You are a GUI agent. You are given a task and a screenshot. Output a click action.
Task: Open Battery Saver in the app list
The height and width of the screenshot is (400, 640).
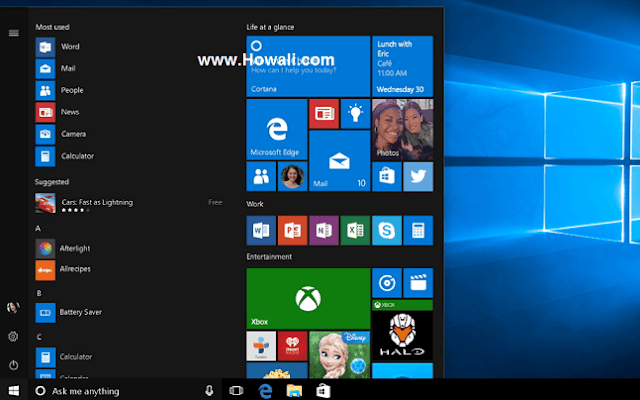click(x=68, y=313)
